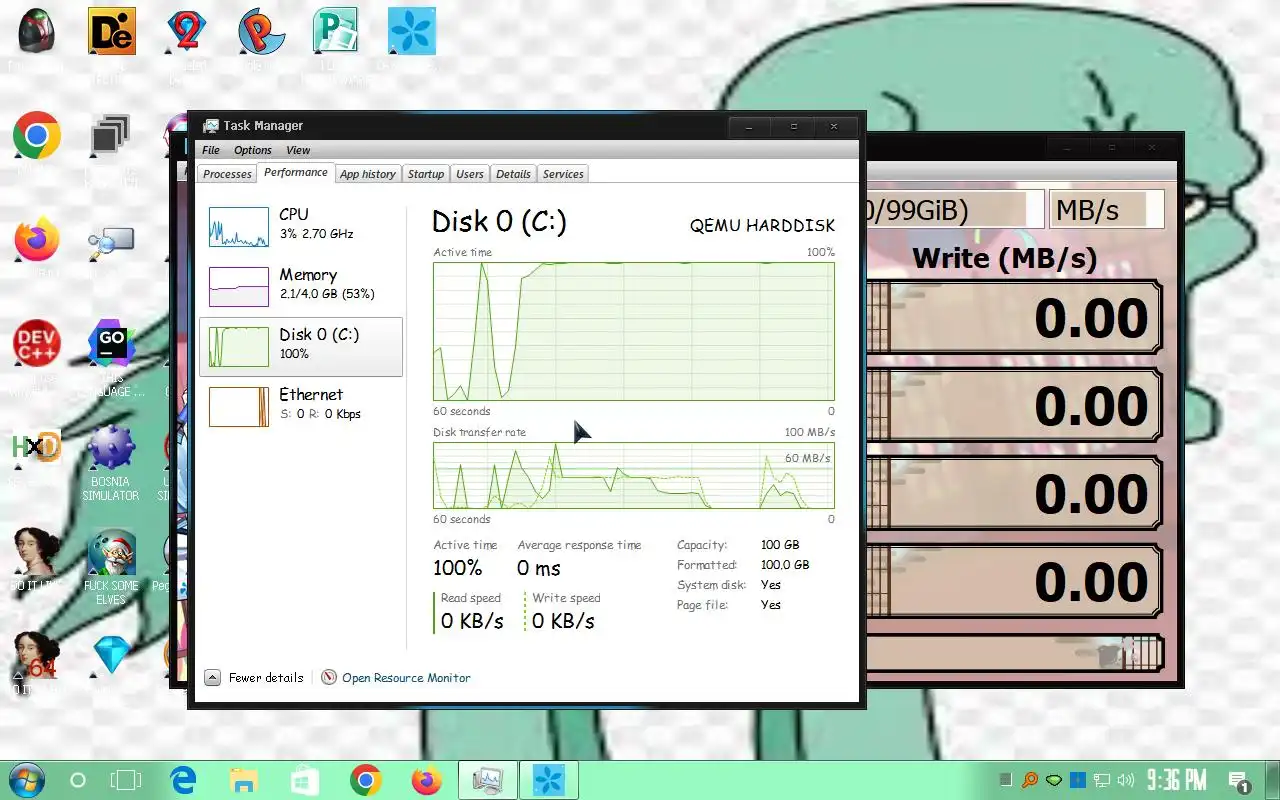Open the File menu in Task Manager

(x=211, y=150)
